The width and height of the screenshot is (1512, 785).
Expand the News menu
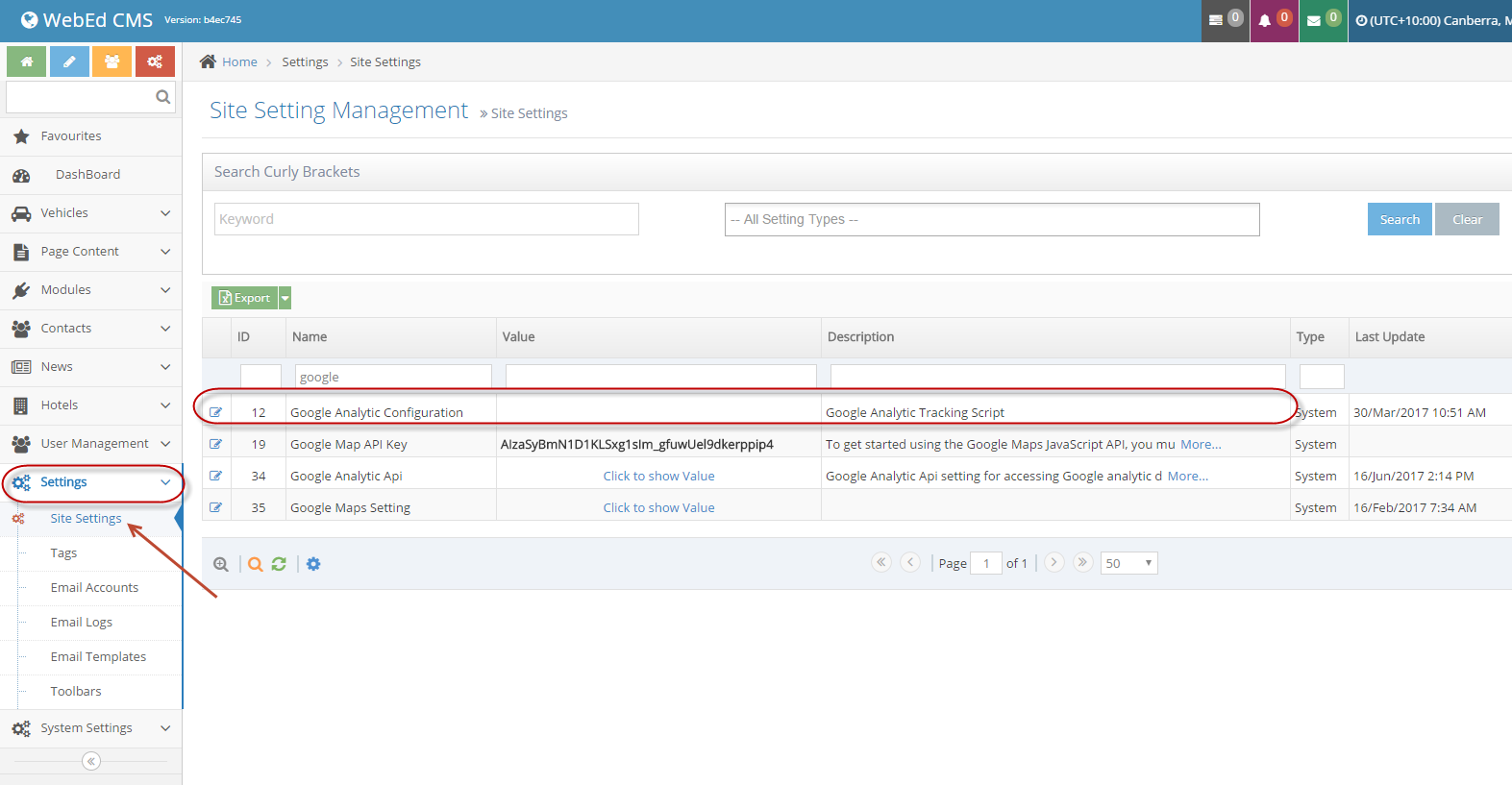click(91, 367)
